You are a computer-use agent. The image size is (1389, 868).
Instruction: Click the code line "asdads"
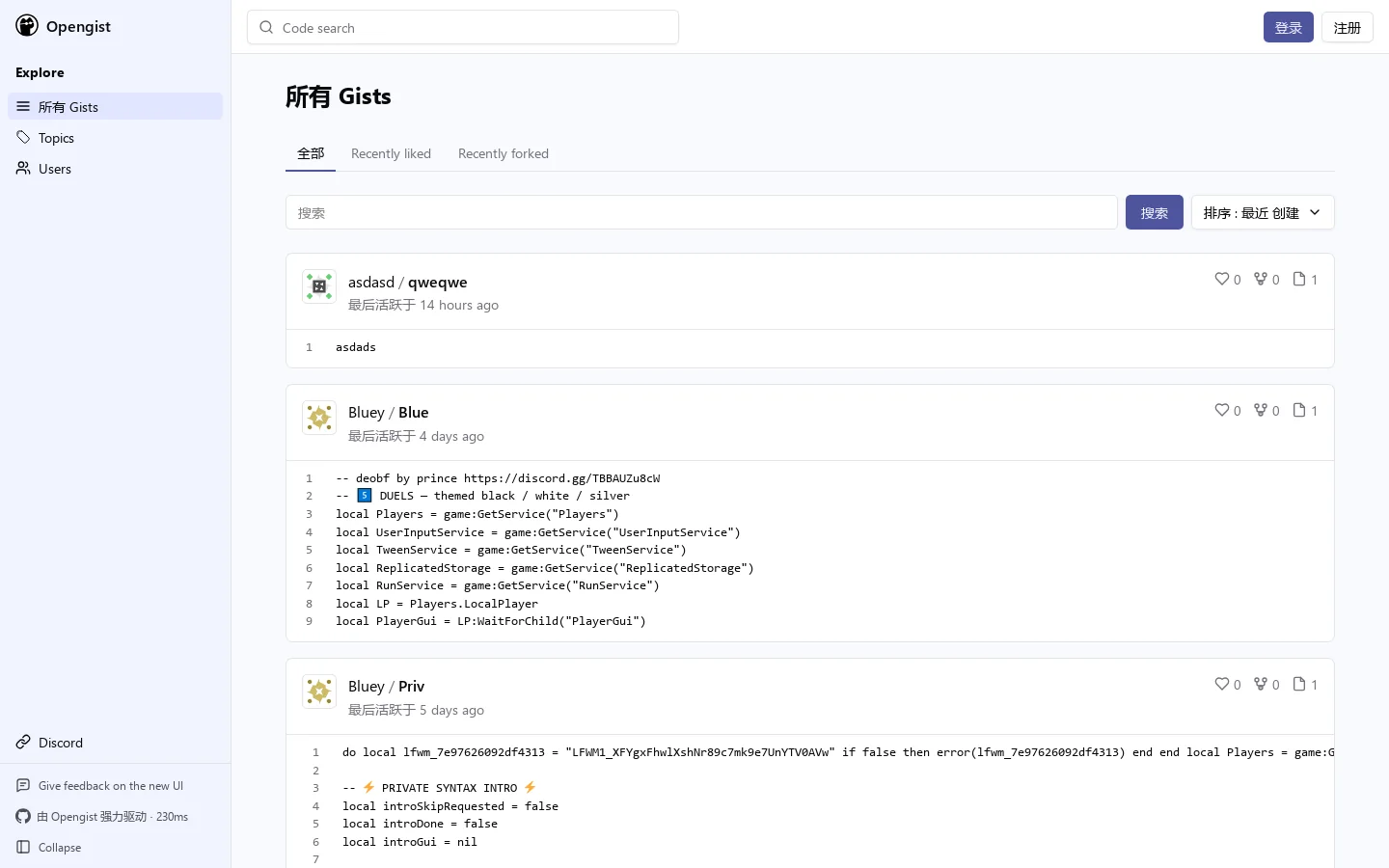(x=356, y=347)
